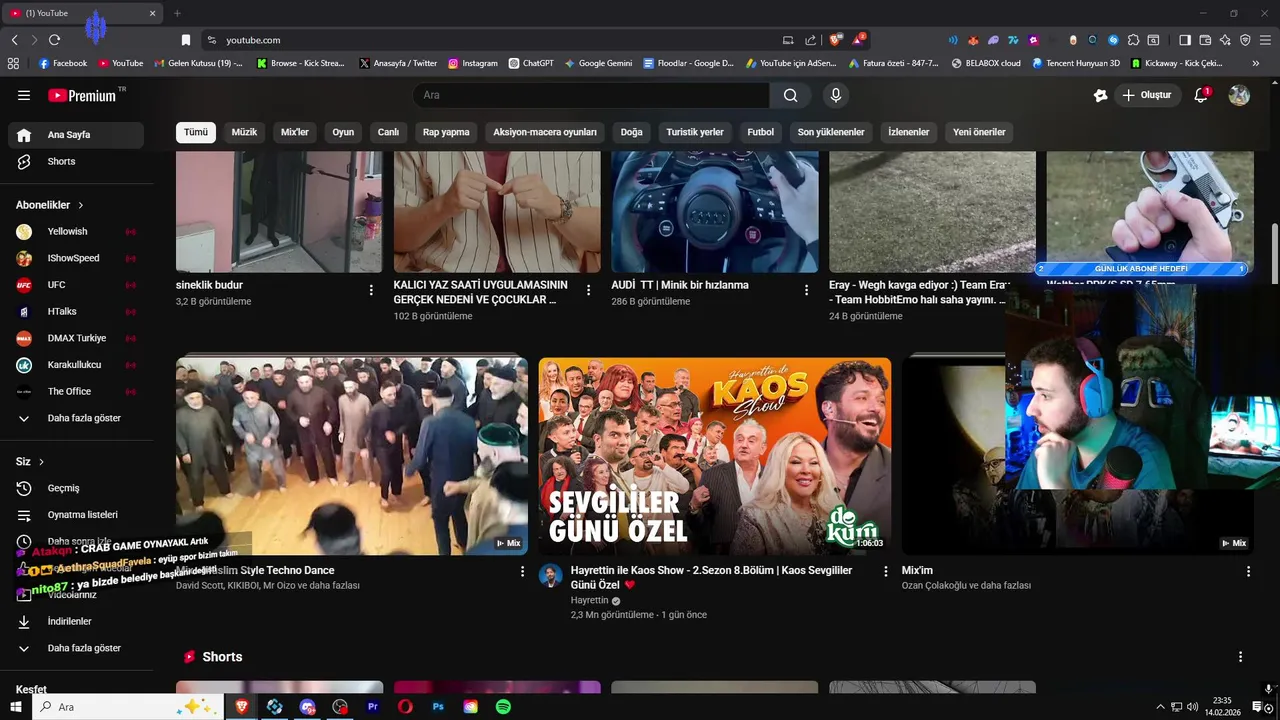Select the Oyun filter chip
This screenshot has width=1280, height=720.
coord(343,132)
